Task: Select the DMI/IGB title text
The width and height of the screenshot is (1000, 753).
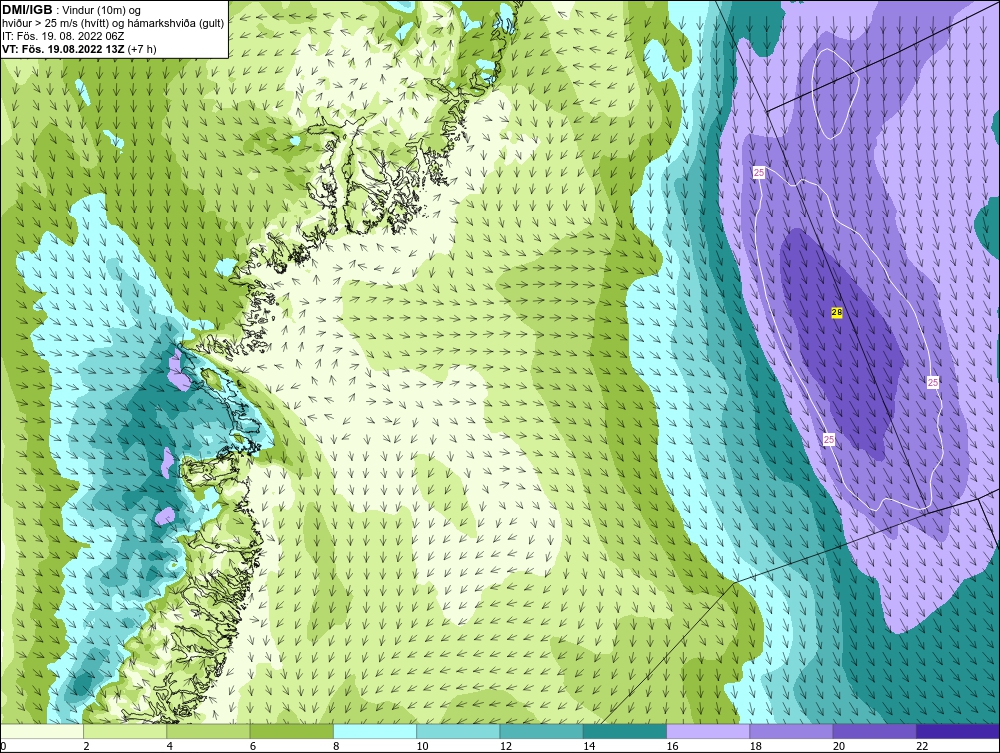Action: tap(27, 10)
